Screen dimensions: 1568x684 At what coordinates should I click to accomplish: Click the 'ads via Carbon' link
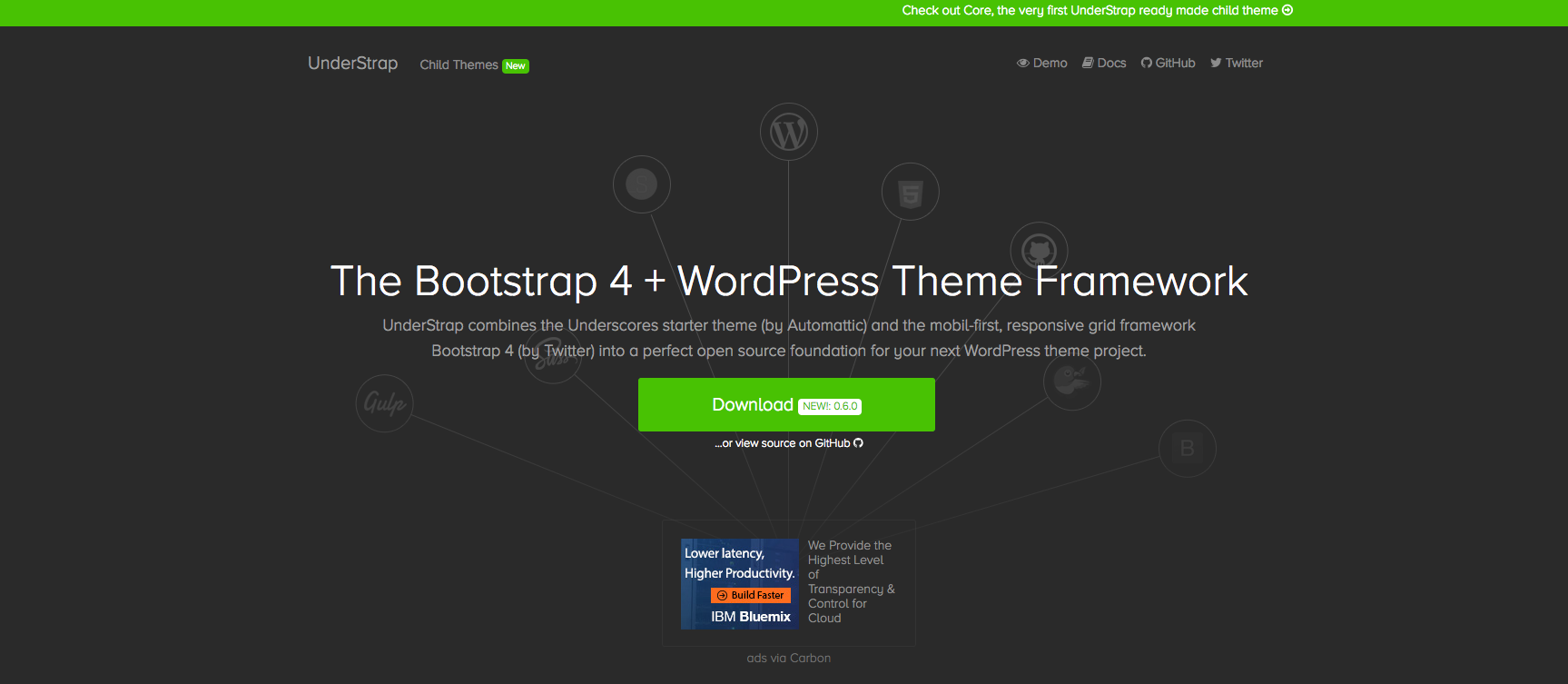click(788, 658)
